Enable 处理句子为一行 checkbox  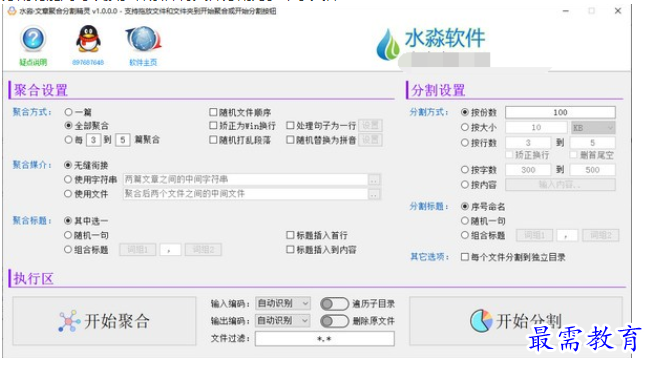pos(290,126)
